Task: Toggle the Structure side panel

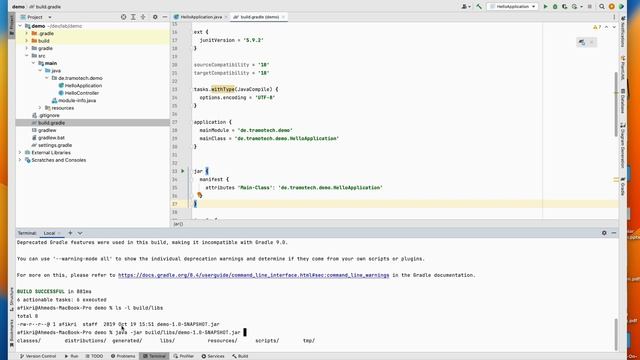Action: pos(11,299)
